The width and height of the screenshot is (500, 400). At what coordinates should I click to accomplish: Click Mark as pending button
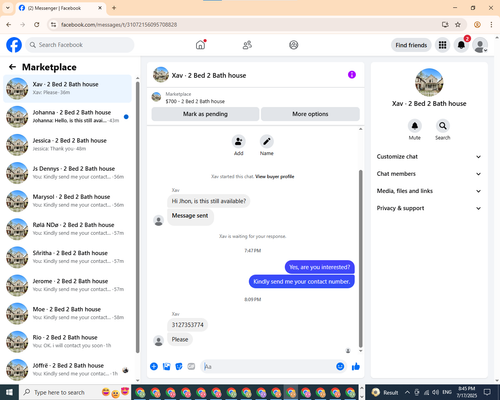(x=205, y=114)
